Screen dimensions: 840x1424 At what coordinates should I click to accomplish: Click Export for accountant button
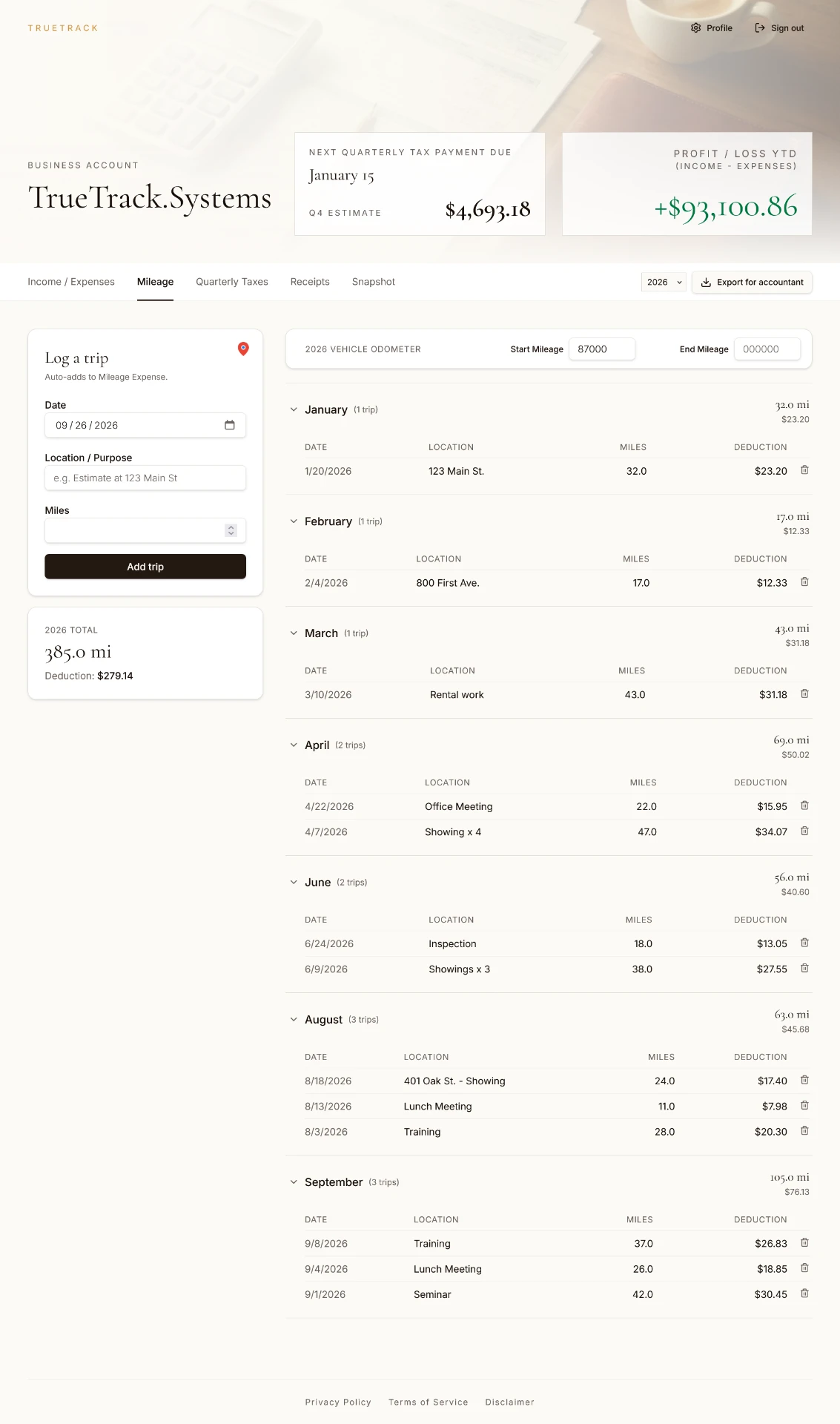pos(752,282)
